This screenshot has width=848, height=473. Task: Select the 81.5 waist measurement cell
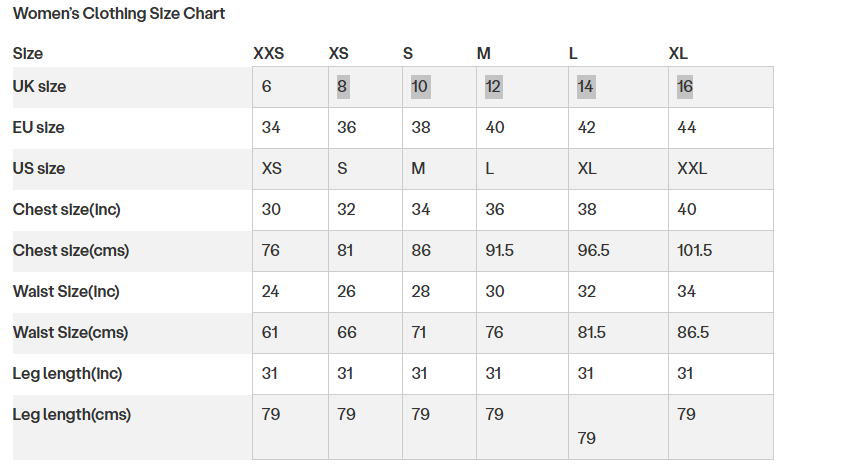point(594,333)
